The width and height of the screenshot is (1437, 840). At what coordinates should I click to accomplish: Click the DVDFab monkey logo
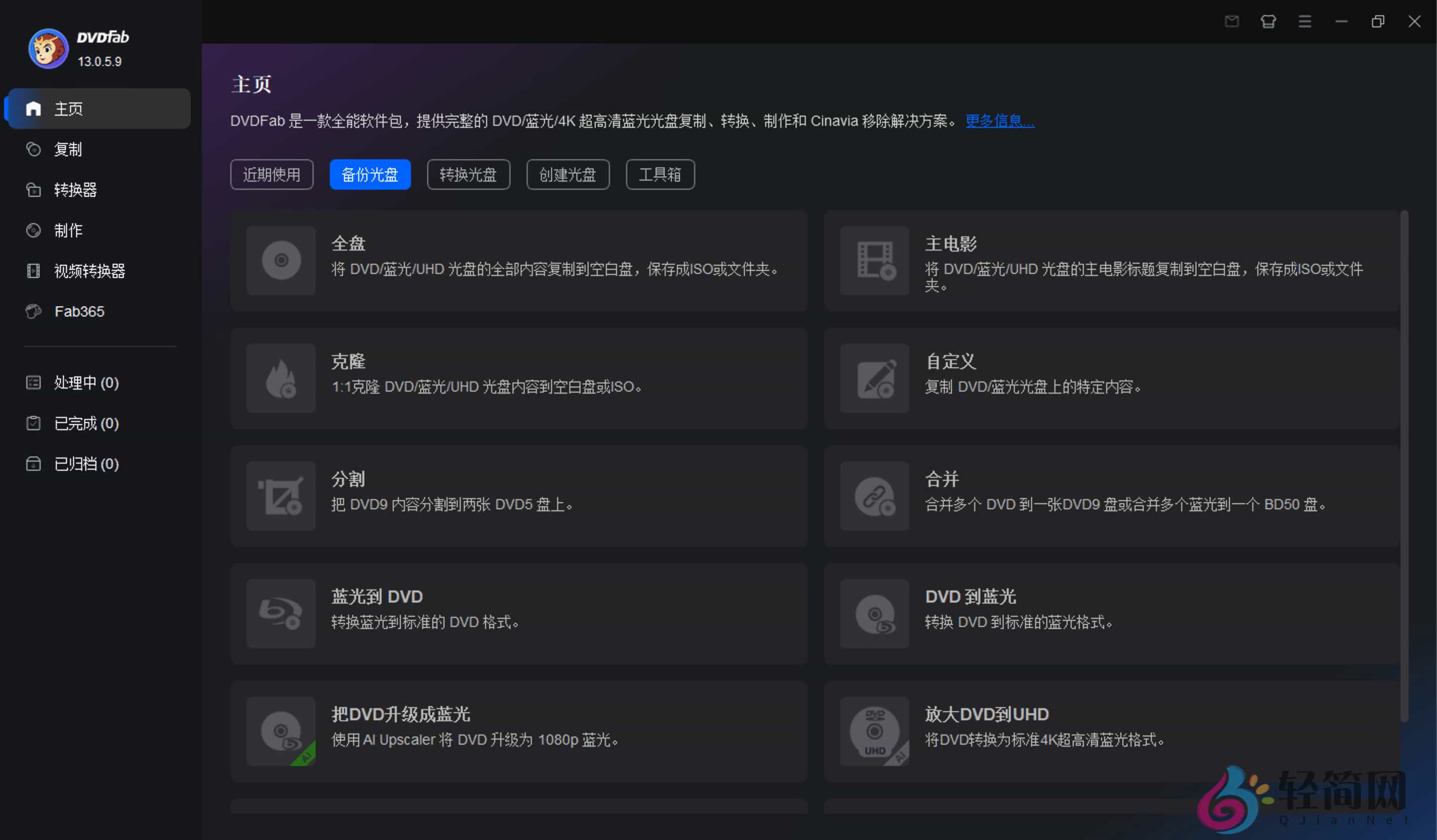point(49,48)
